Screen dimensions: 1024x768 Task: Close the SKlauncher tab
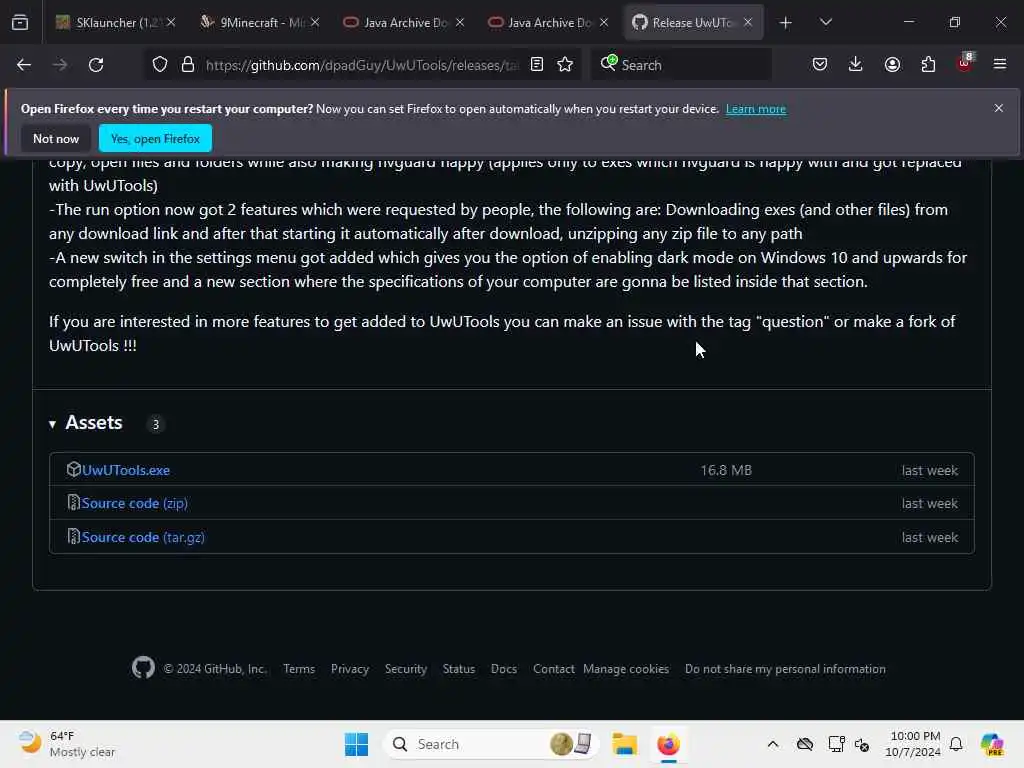tap(171, 23)
